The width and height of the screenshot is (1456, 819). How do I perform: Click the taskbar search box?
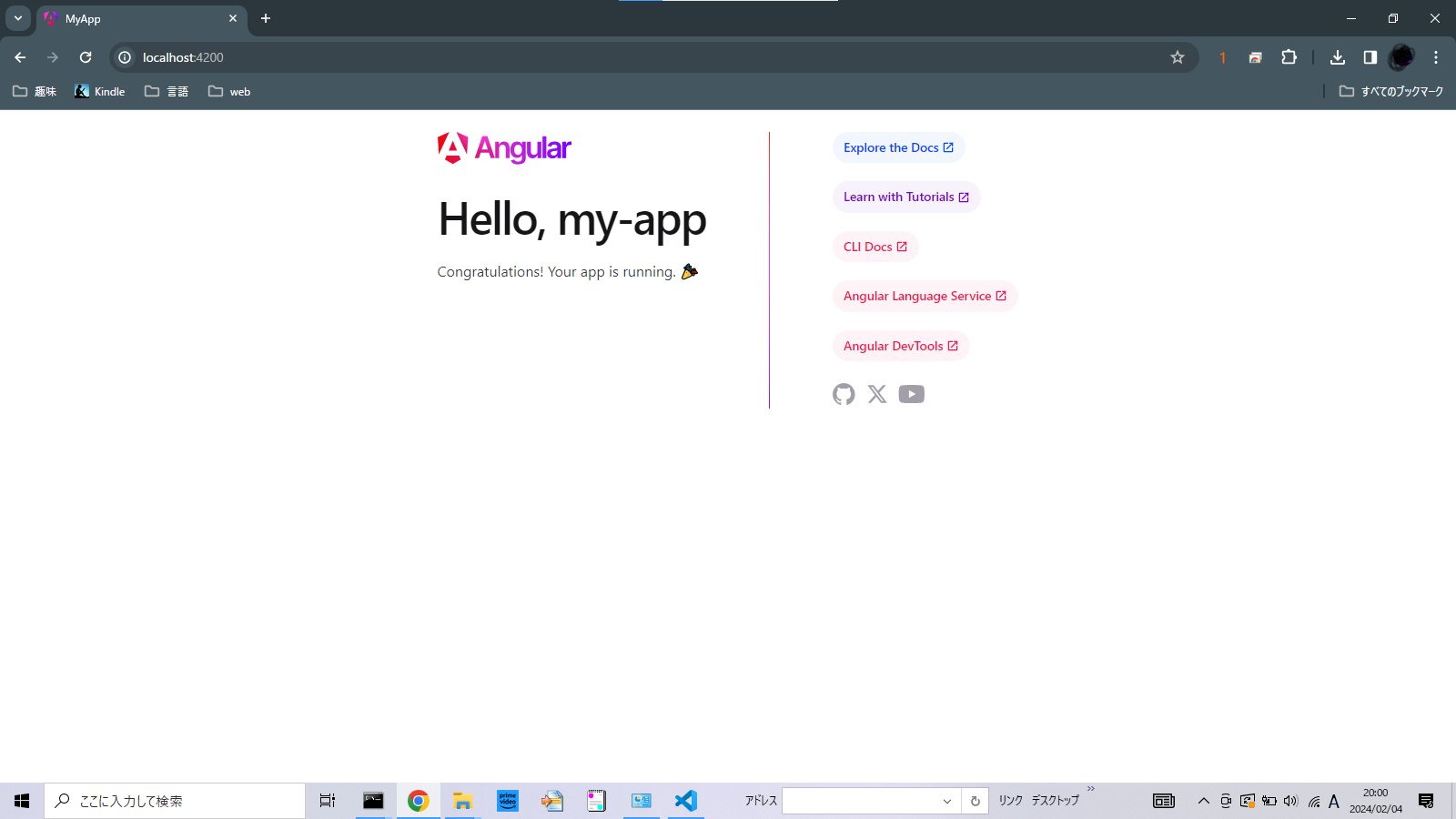tap(175, 801)
